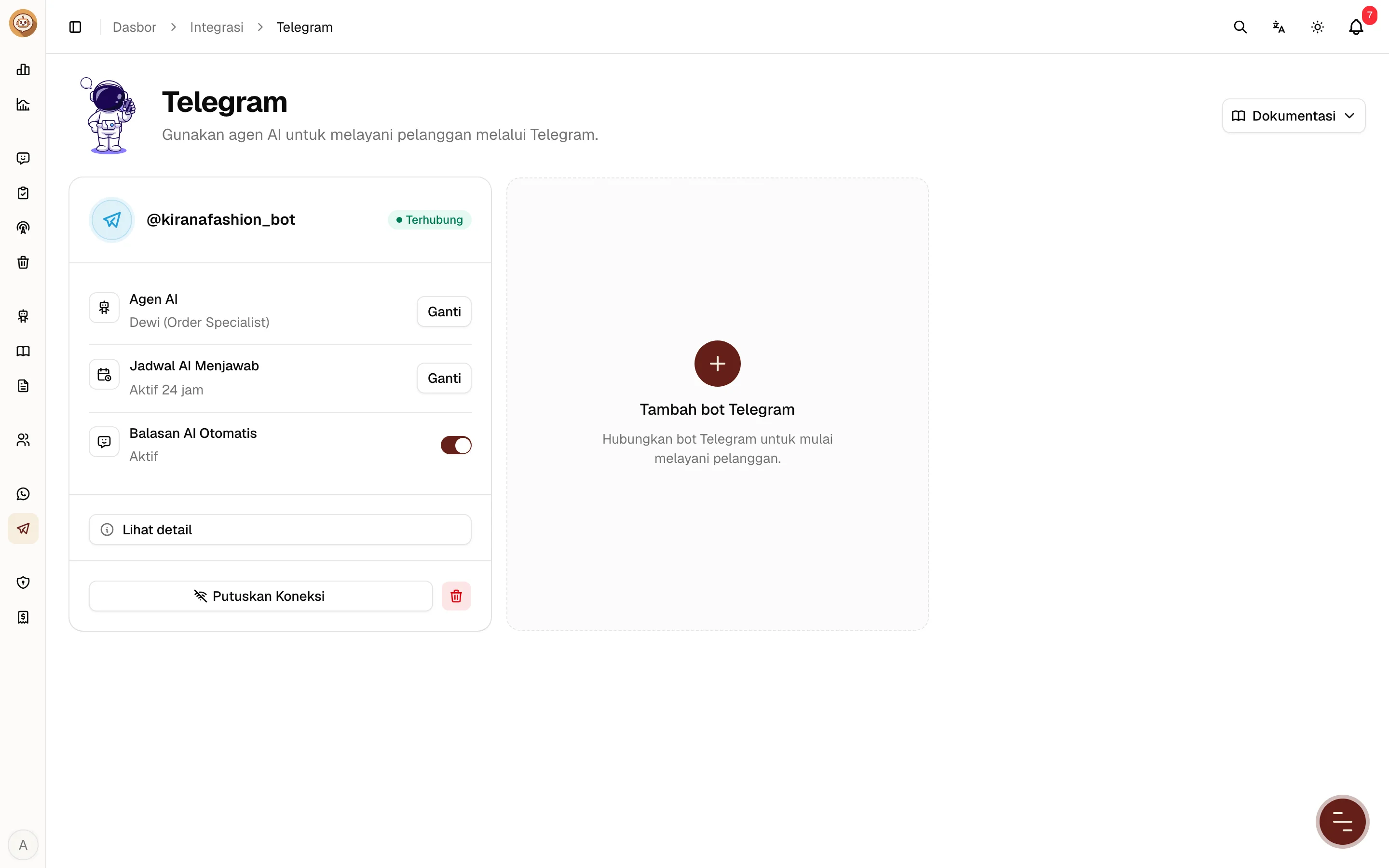Expand the Dokumentasi dropdown
The width and height of the screenshot is (1389, 868).
pyautogui.click(x=1293, y=116)
